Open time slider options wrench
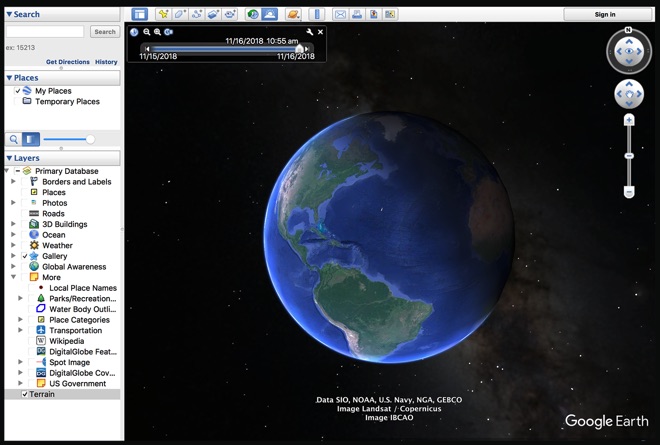The image size is (660, 445). tap(310, 32)
